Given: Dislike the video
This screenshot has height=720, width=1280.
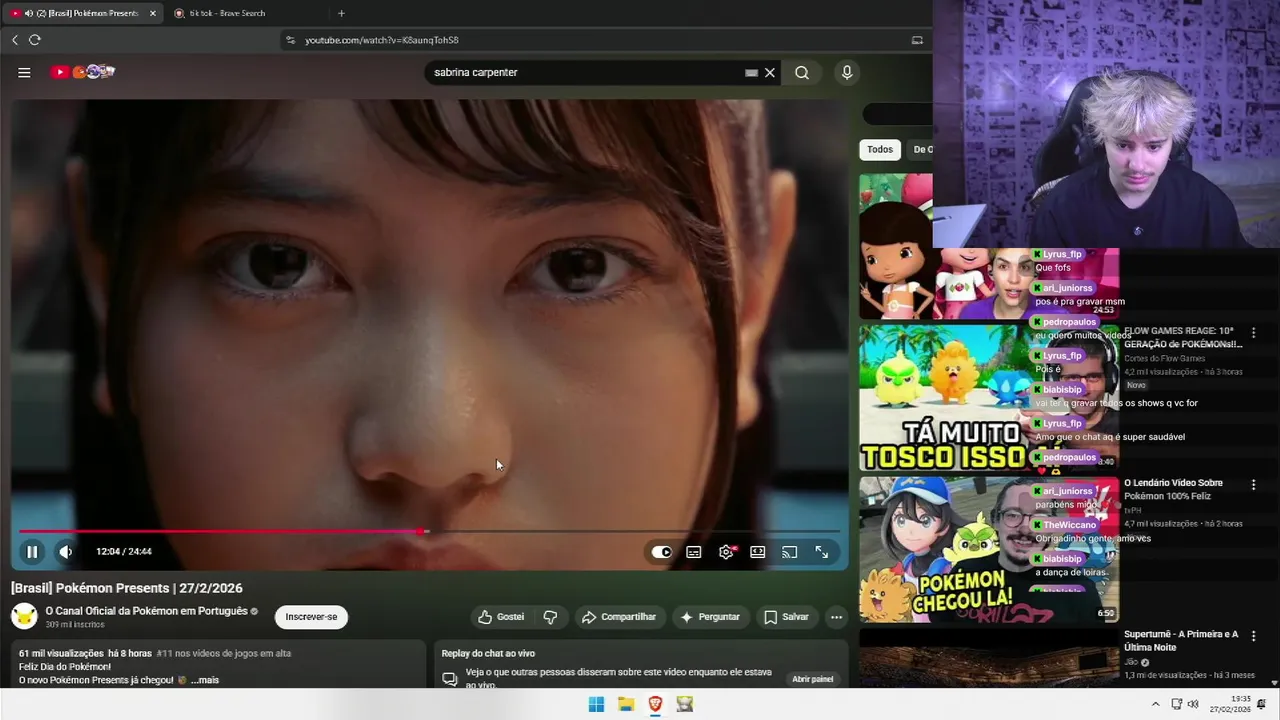Looking at the screenshot, I should 550,617.
